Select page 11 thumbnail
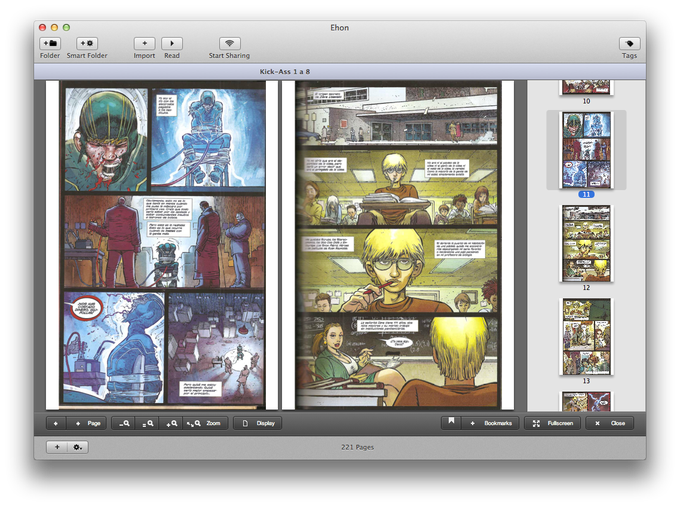680x507 pixels. coord(586,150)
